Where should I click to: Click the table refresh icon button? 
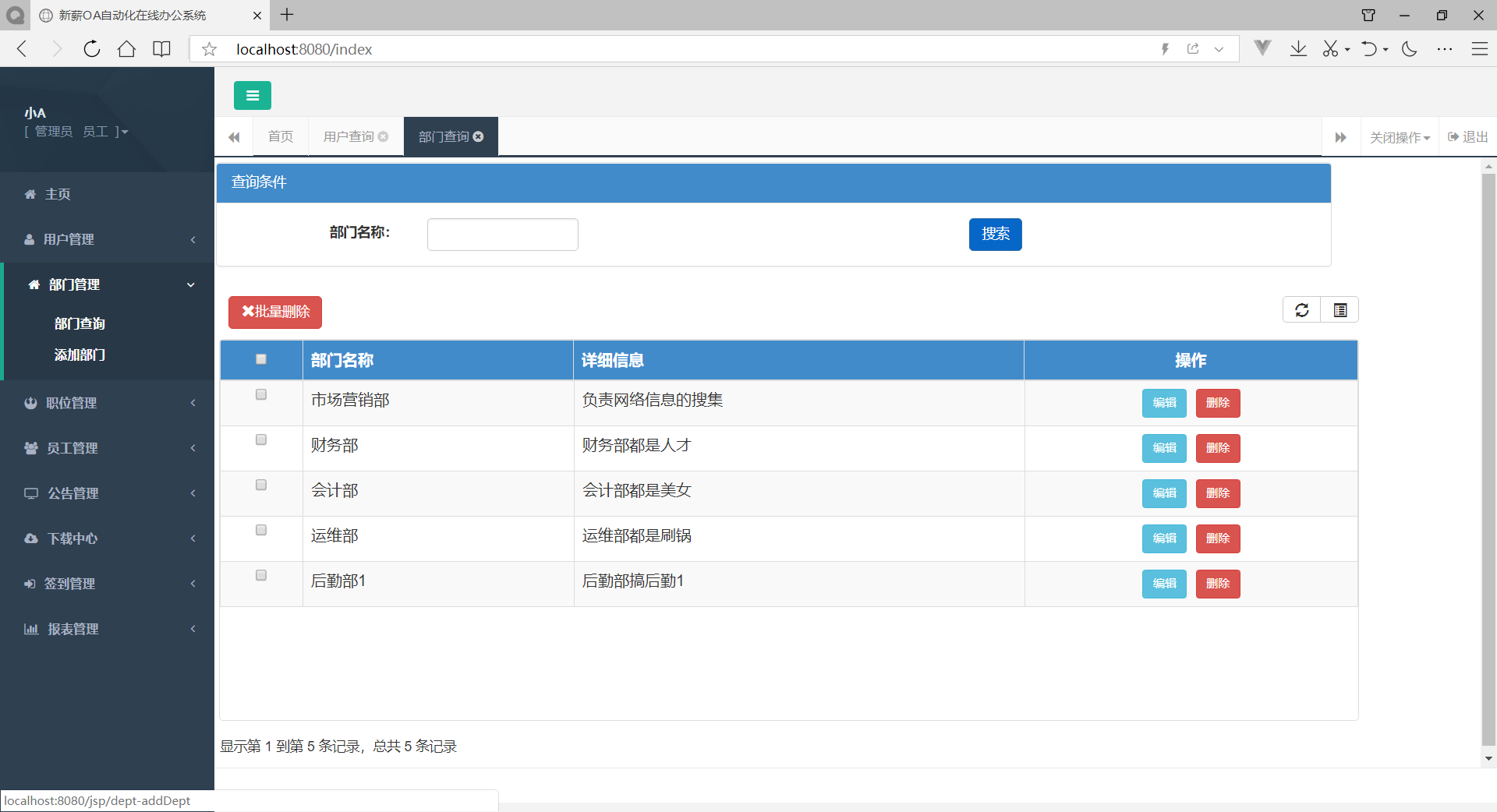point(1302,310)
